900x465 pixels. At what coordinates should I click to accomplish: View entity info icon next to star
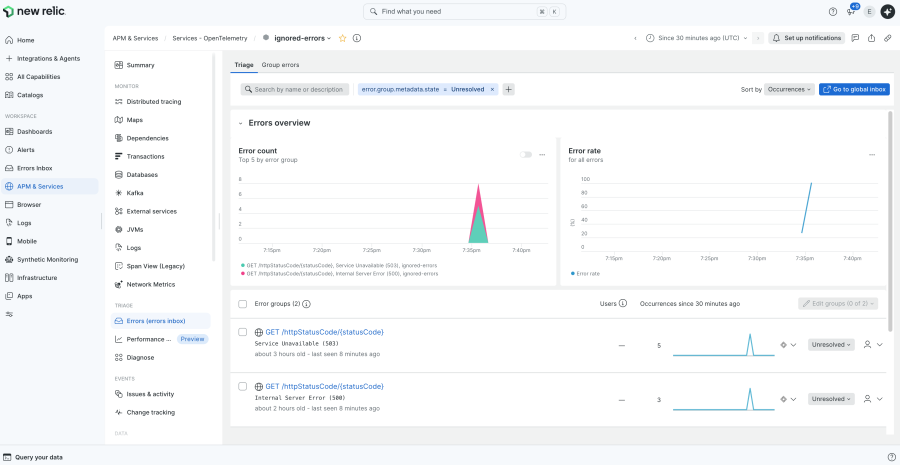[357, 38]
